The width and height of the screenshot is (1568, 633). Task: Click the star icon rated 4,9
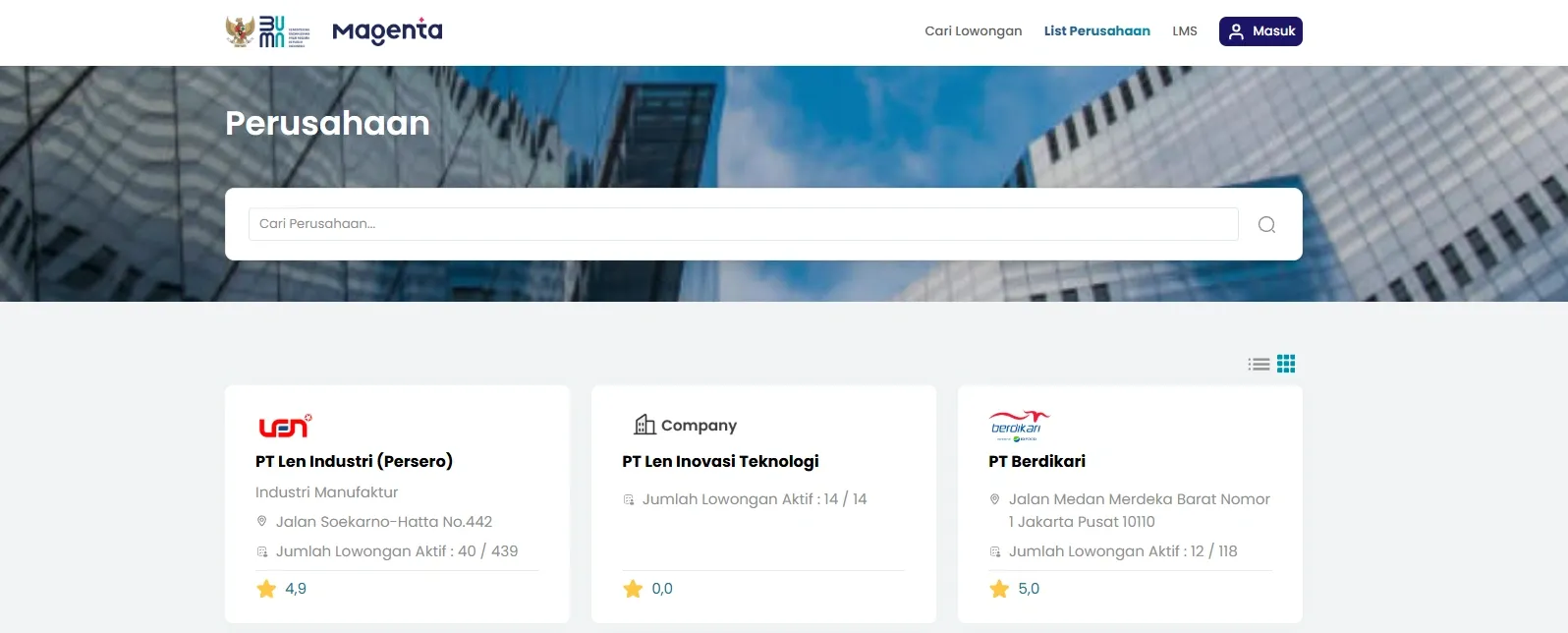pos(266,589)
